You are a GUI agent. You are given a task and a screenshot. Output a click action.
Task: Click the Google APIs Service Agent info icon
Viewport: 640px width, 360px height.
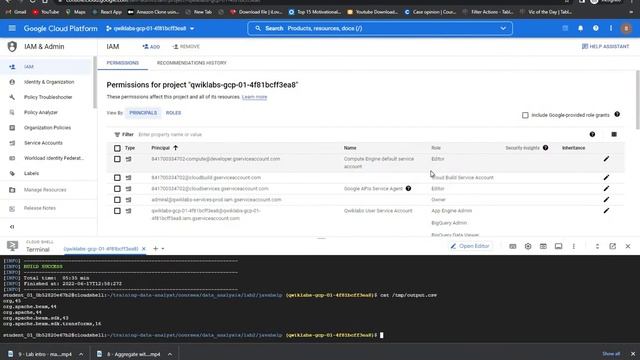pyautogui.click(x=408, y=189)
